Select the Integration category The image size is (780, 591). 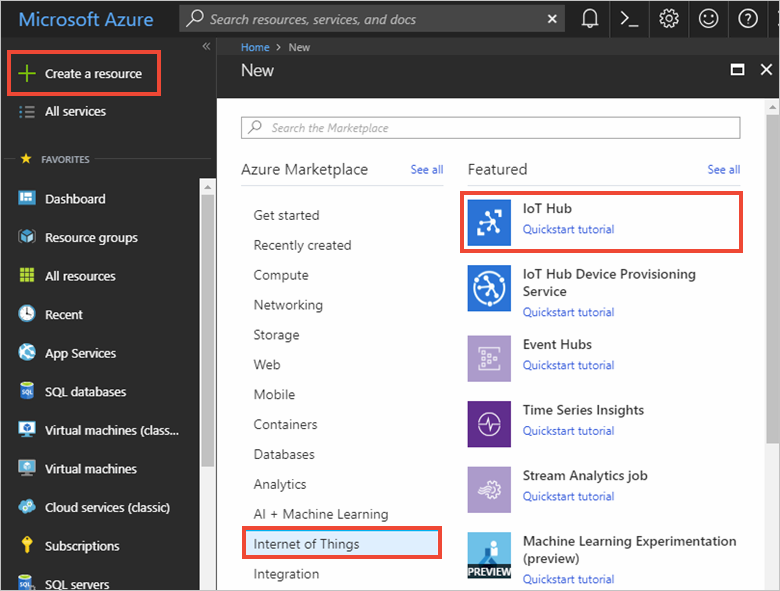point(286,574)
